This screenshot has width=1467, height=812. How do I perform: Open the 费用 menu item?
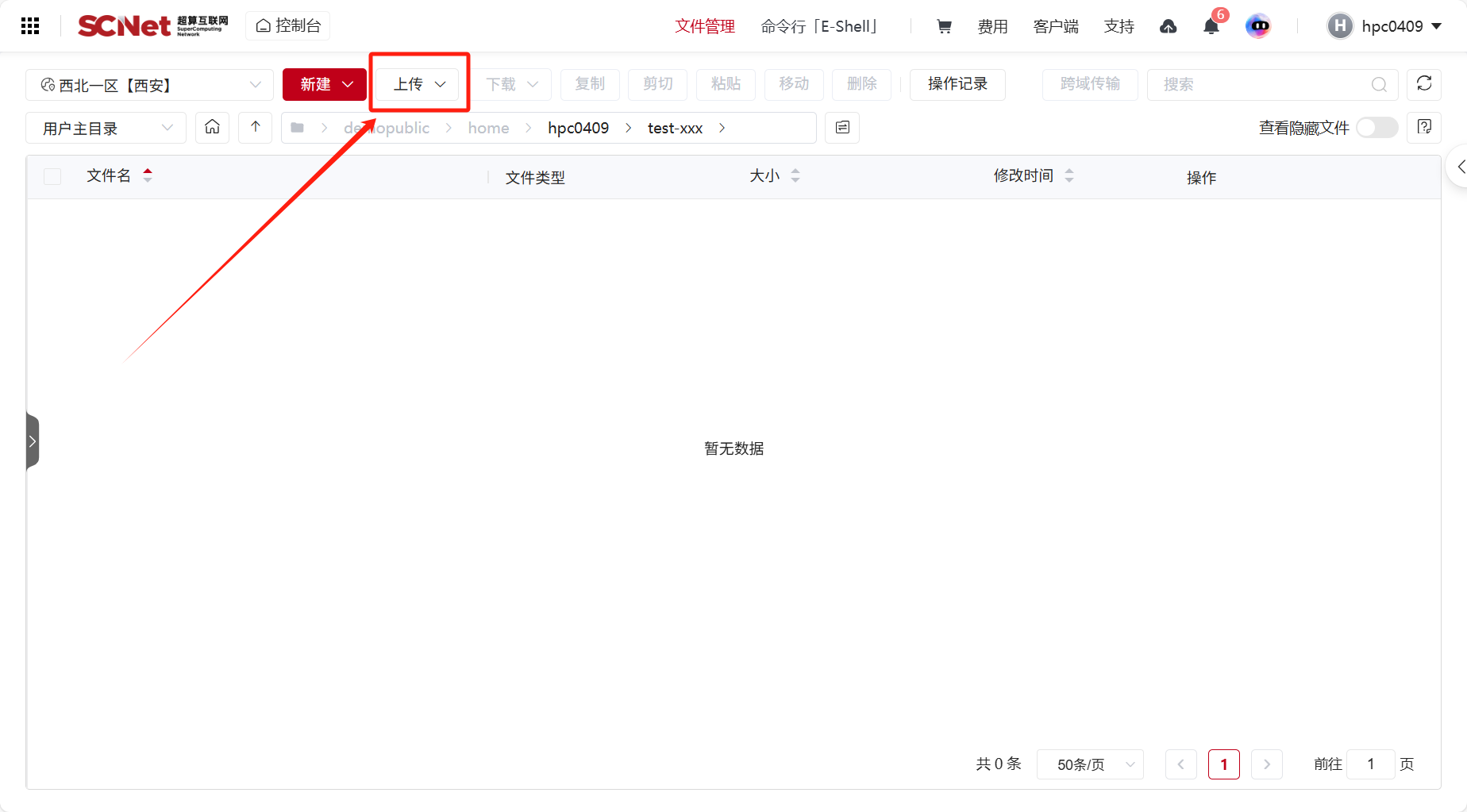pos(992,26)
